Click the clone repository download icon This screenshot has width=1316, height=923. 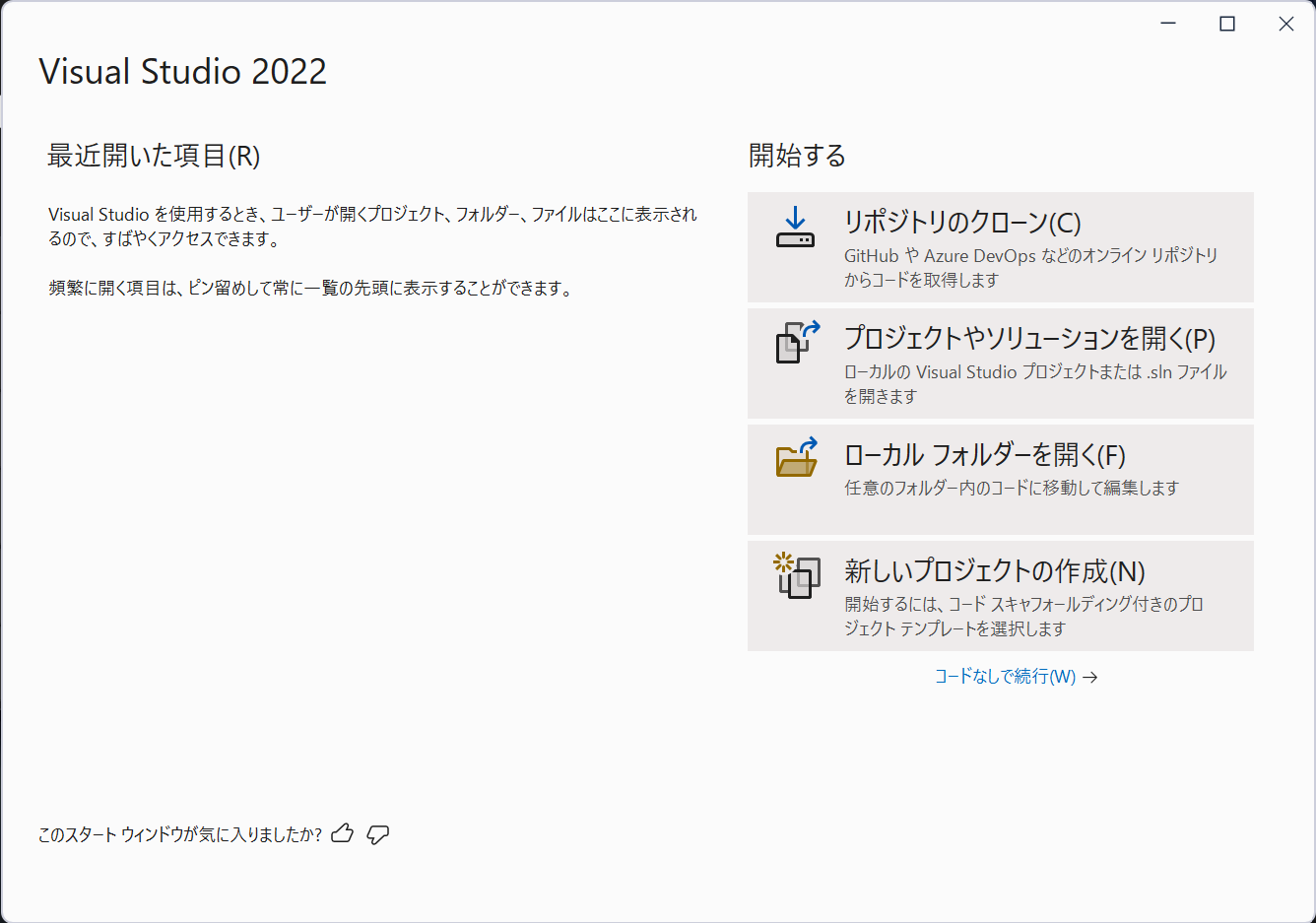(x=795, y=228)
